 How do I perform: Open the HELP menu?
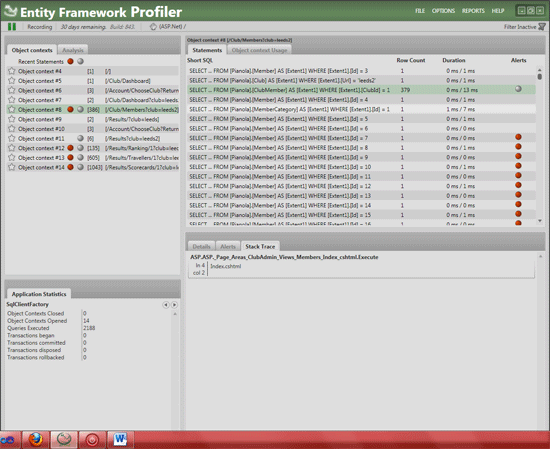coord(498,11)
